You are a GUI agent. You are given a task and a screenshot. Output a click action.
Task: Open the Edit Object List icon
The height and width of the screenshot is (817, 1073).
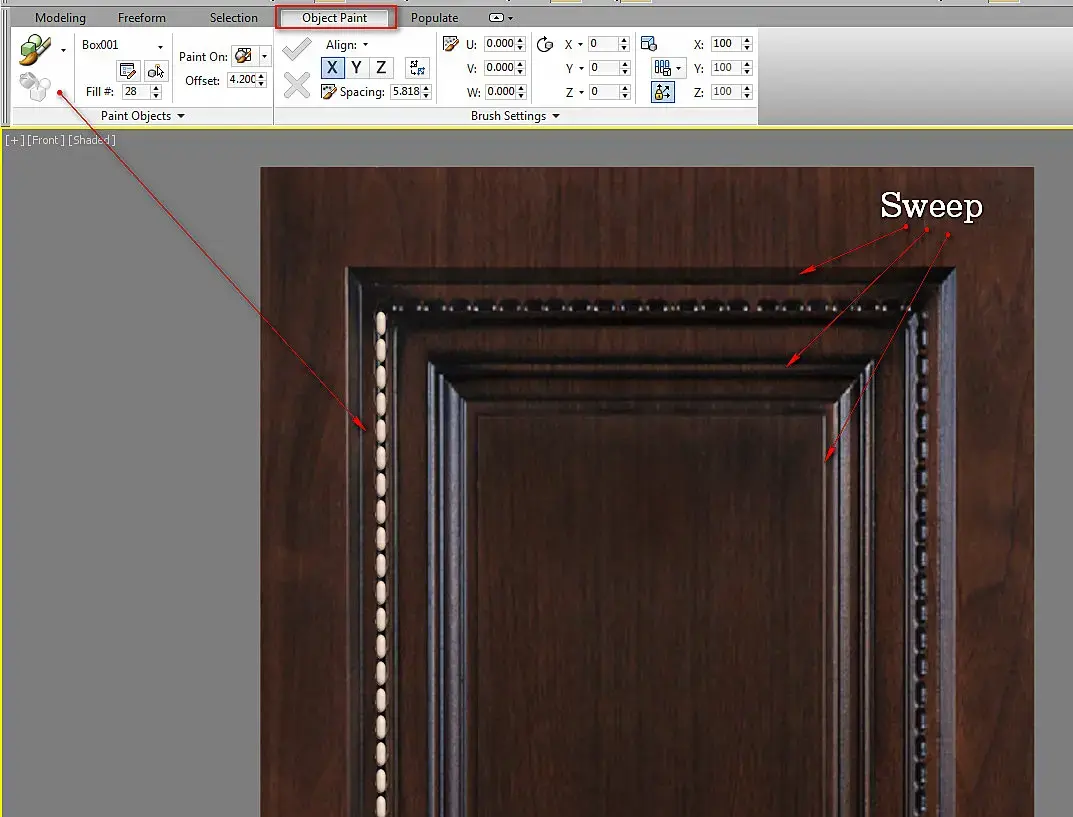coord(128,70)
